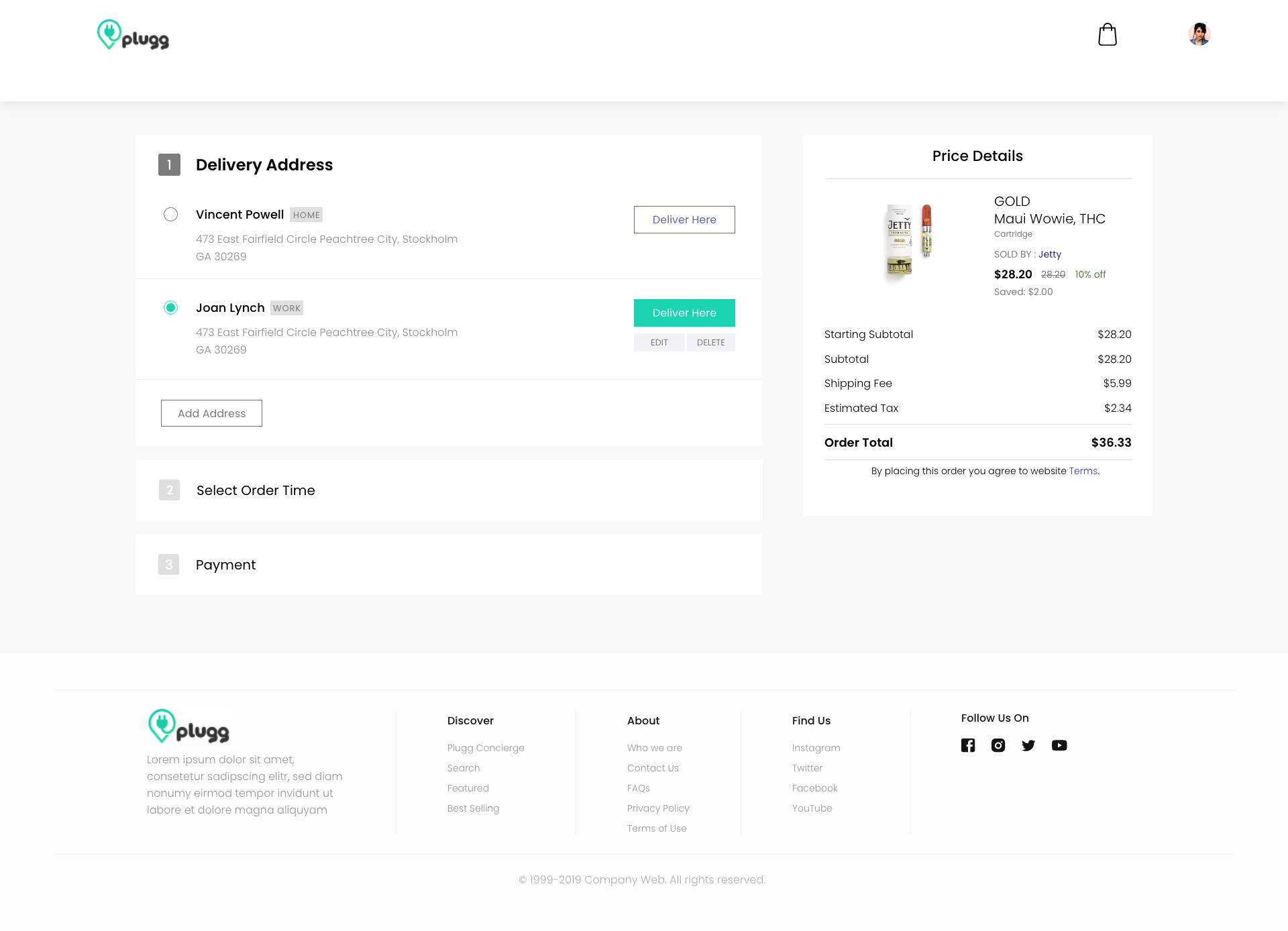Screen dimensions: 1288x931
Task: Open the user profile avatar
Action: click(1199, 34)
